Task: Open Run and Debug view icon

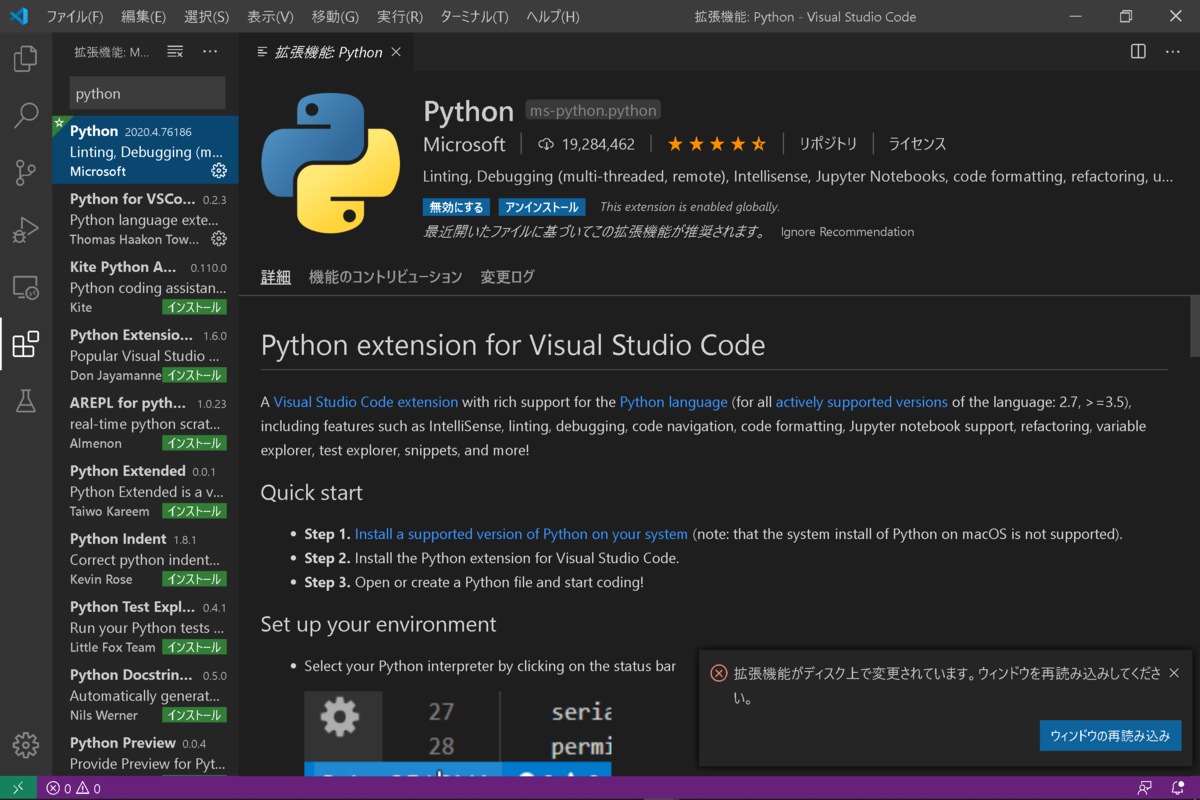Action: (x=25, y=230)
